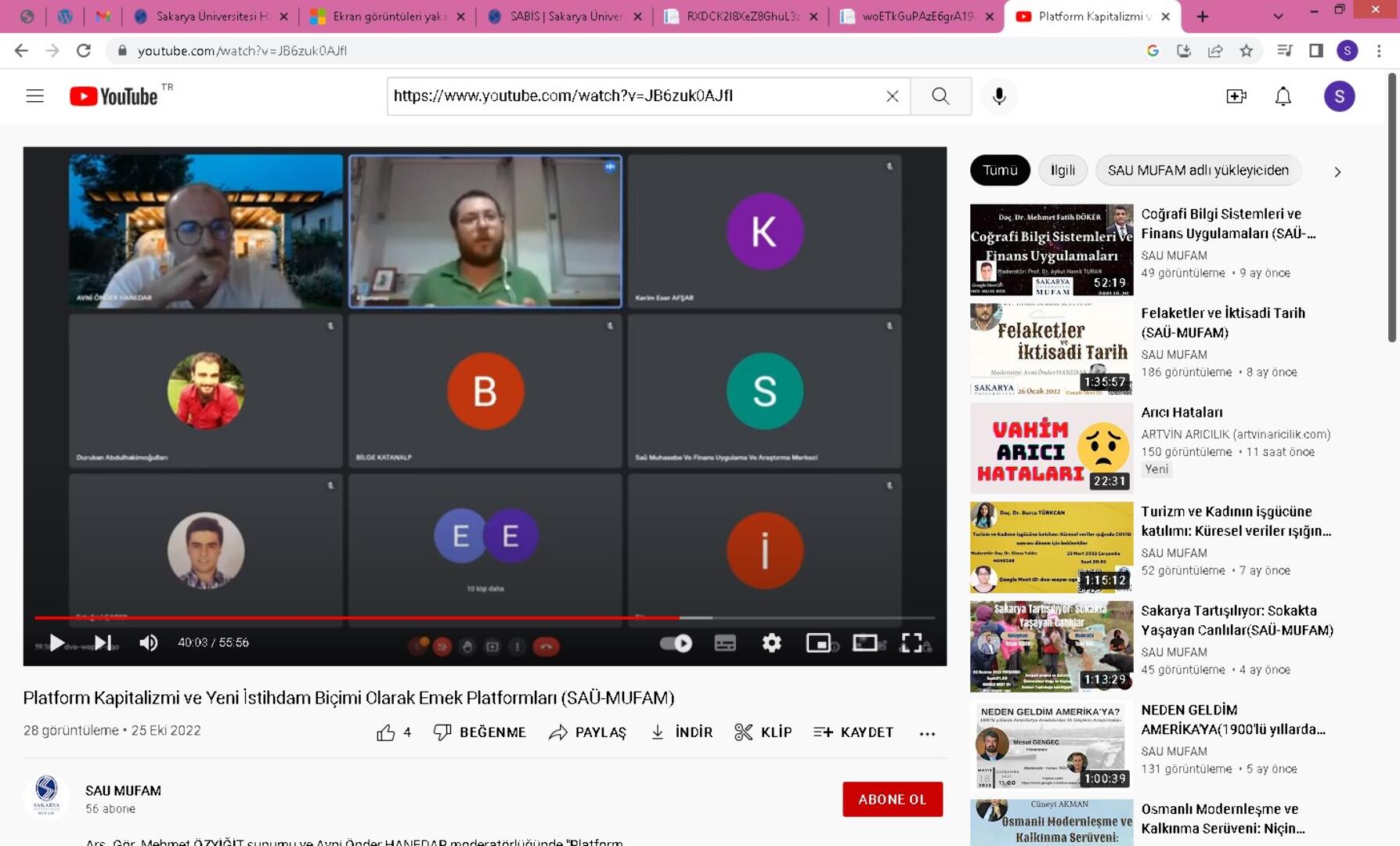Click the magnifier search button

[x=940, y=96]
